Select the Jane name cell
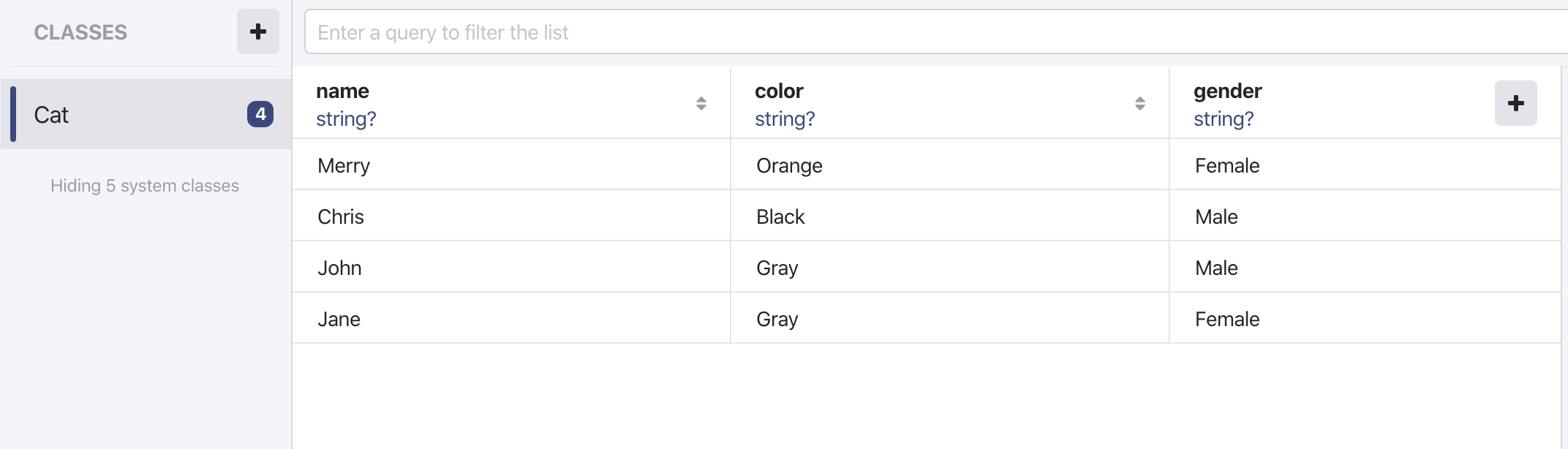The width and height of the screenshot is (1568, 449). tap(339, 320)
